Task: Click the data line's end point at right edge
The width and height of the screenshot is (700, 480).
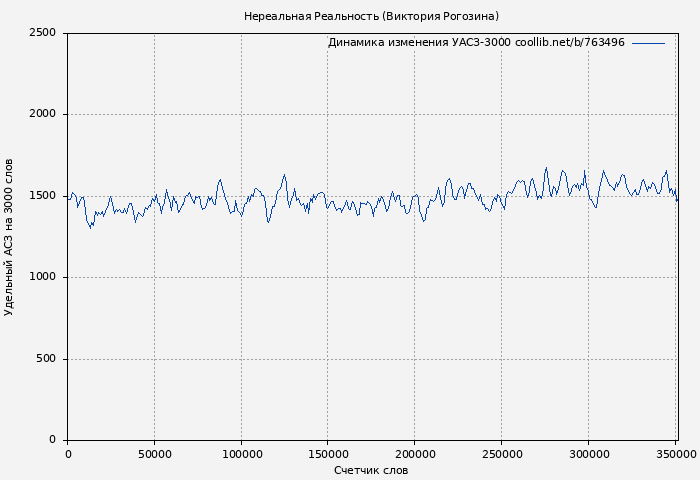Action: pos(677,200)
